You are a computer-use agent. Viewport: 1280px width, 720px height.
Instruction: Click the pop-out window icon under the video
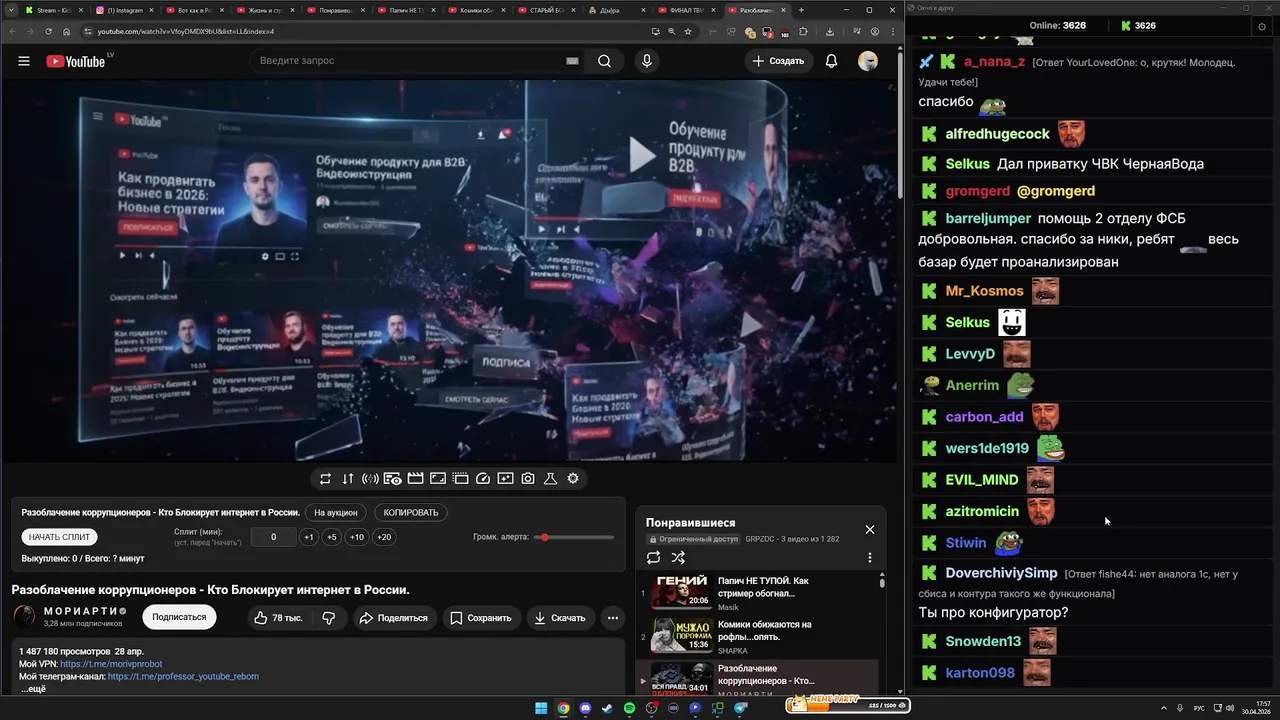460,478
